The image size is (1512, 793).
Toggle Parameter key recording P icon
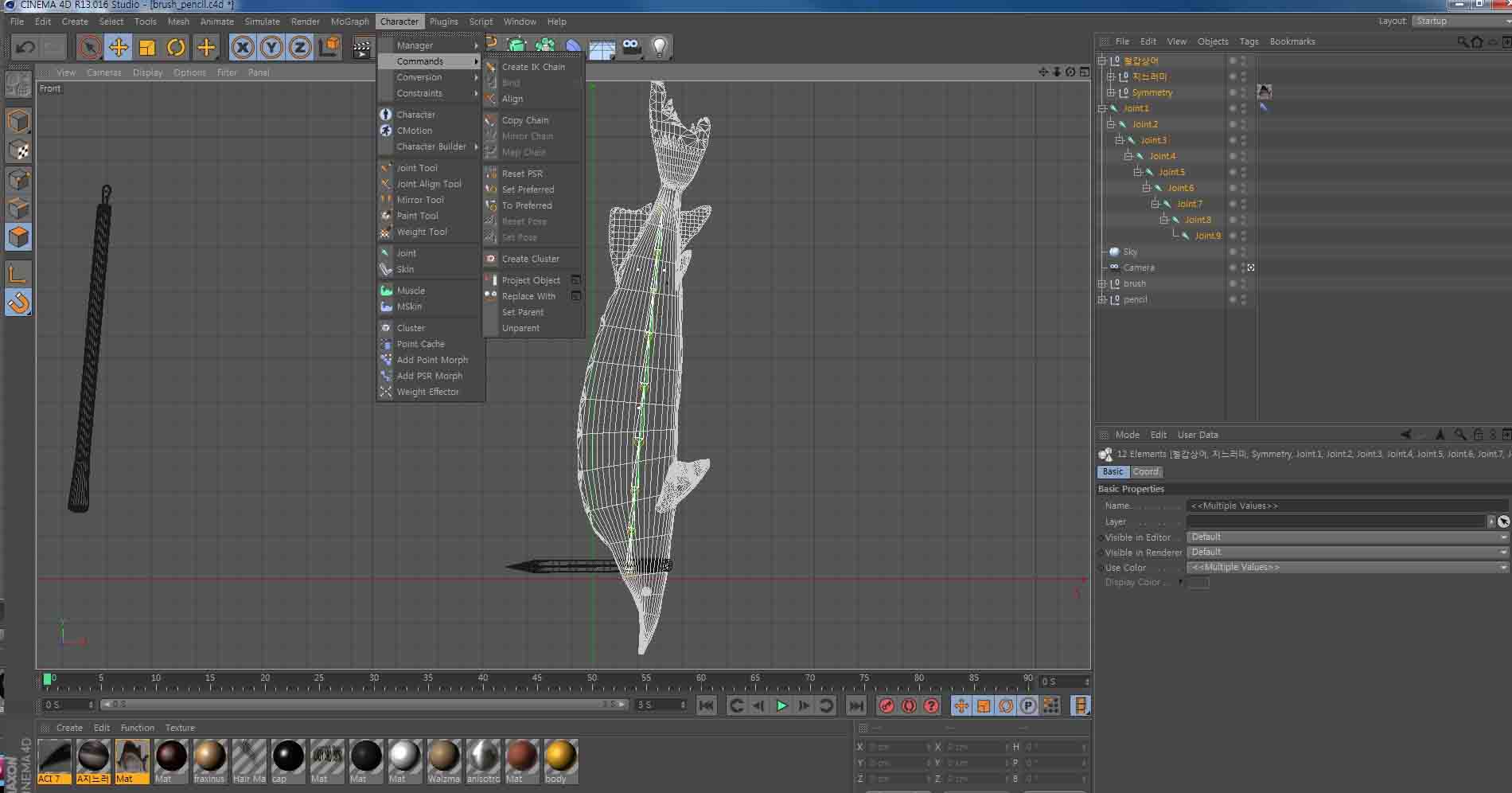point(1028,705)
